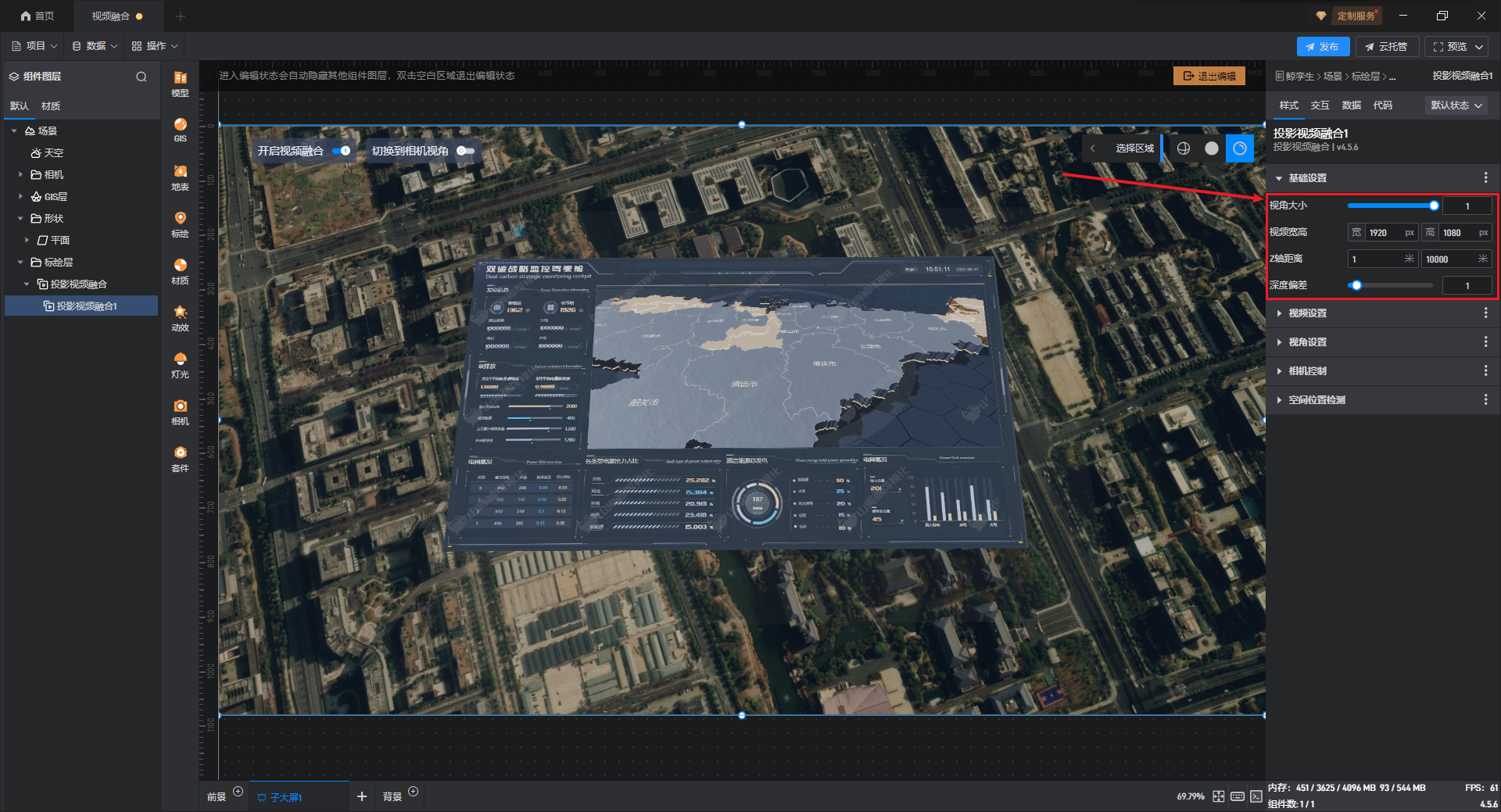
Task: Switch to the 交互 tab
Action: point(1320,106)
